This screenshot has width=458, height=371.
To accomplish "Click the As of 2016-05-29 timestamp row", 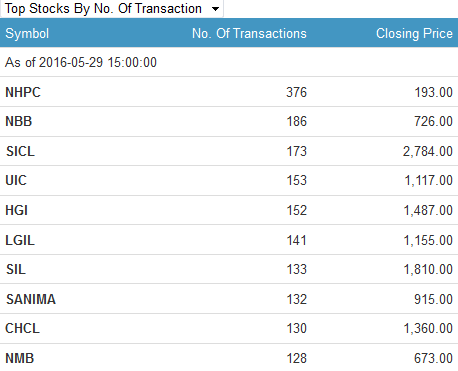I will coord(229,62).
